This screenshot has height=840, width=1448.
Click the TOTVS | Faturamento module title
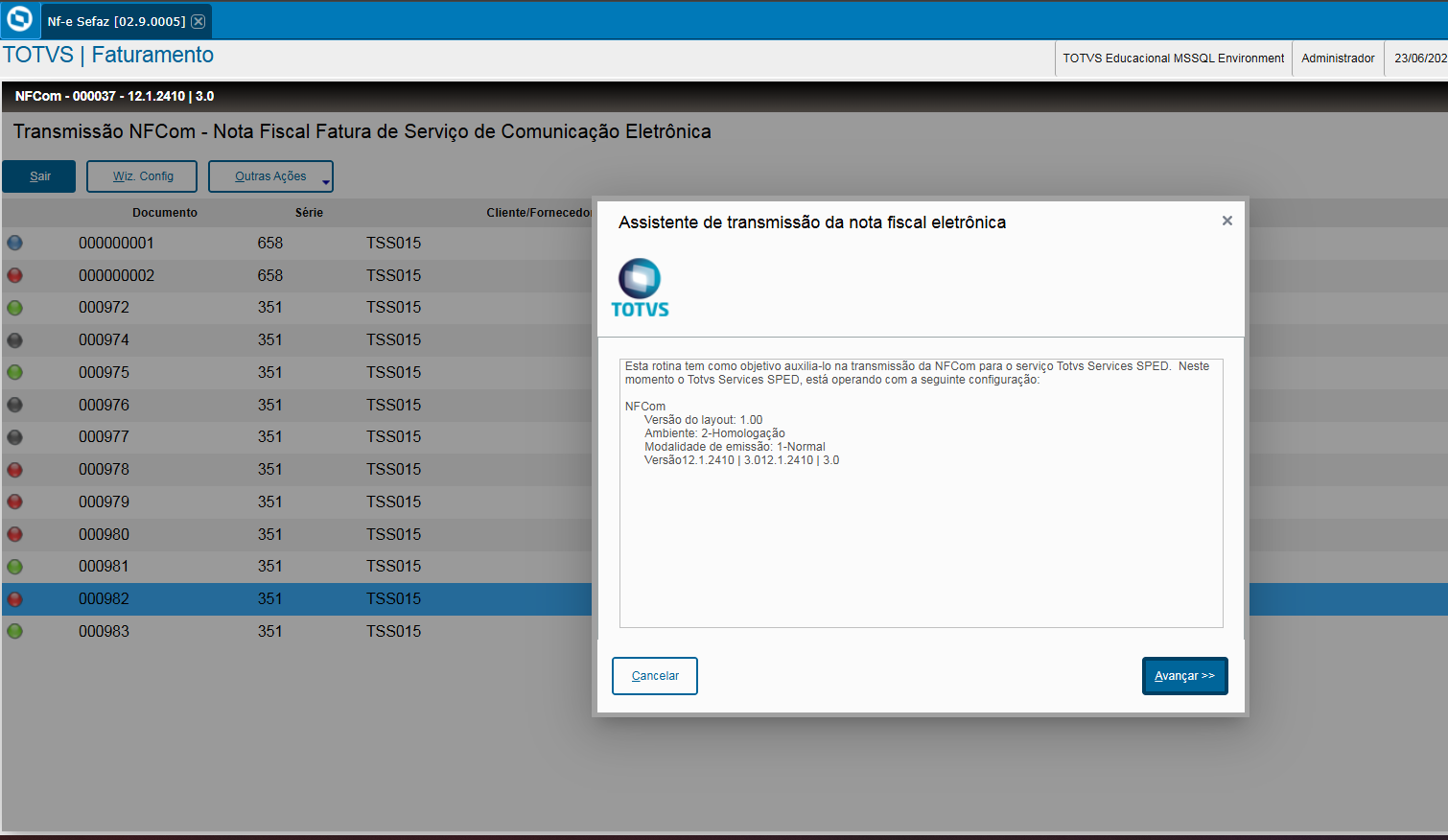pos(108,56)
